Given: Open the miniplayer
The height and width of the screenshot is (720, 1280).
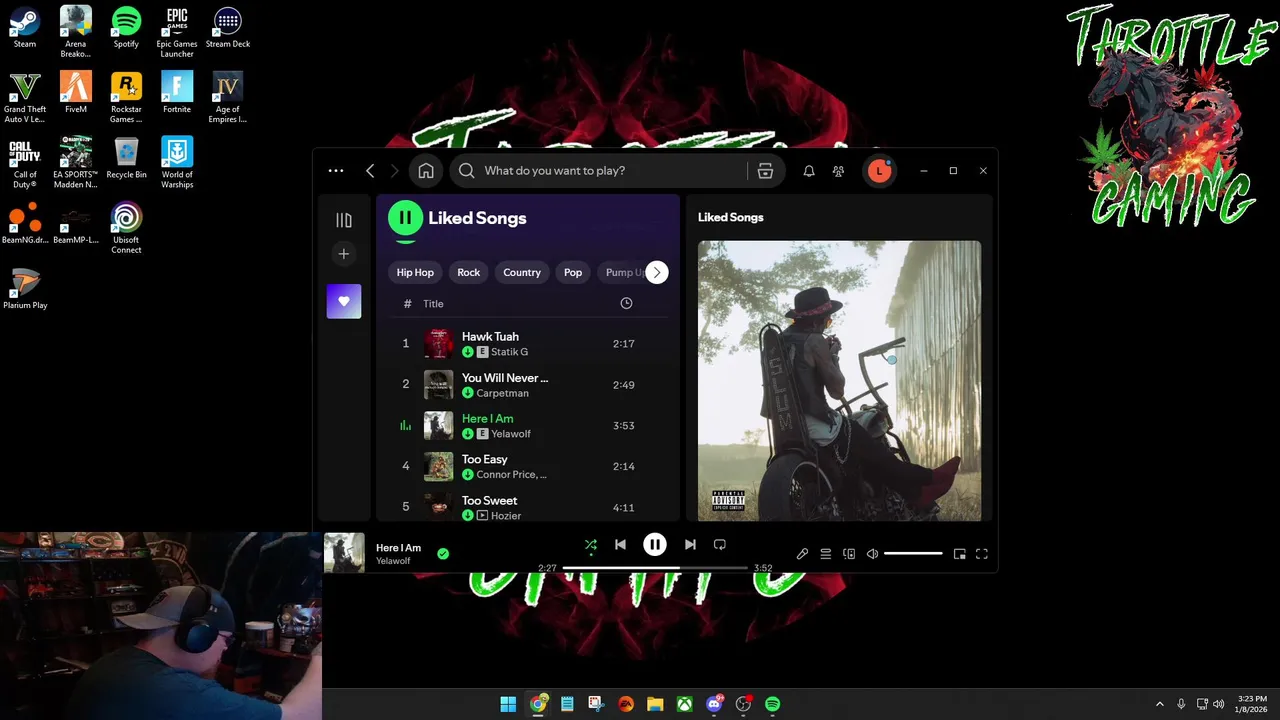Looking at the screenshot, I should coord(960,554).
